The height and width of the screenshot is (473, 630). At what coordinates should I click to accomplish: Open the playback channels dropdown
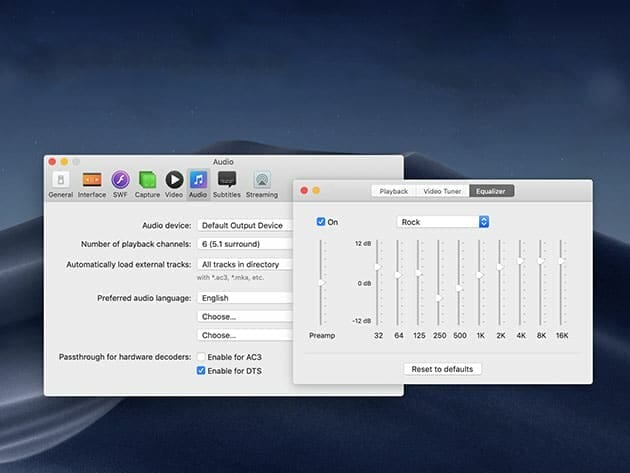[x=245, y=244]
